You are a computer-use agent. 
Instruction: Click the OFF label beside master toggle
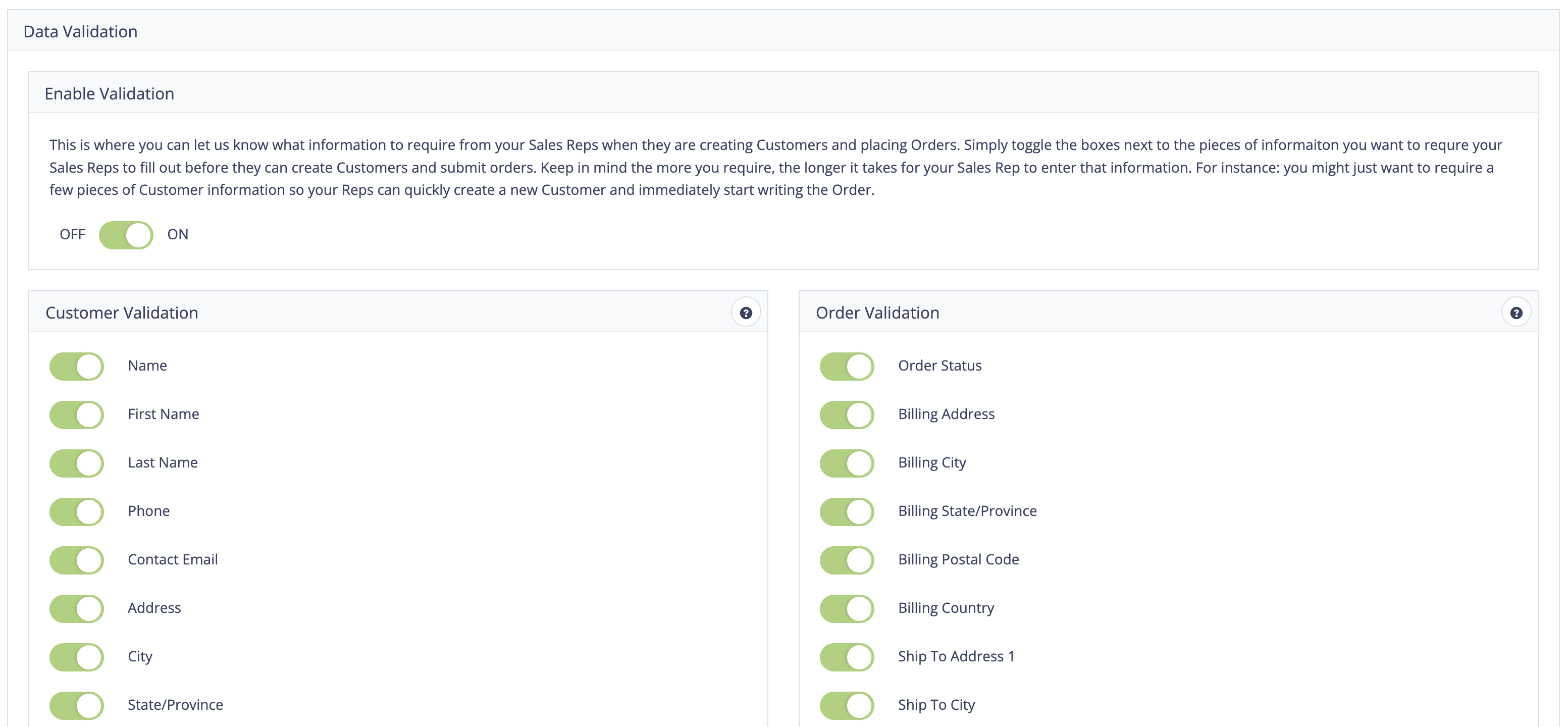(x=72, y=234)
